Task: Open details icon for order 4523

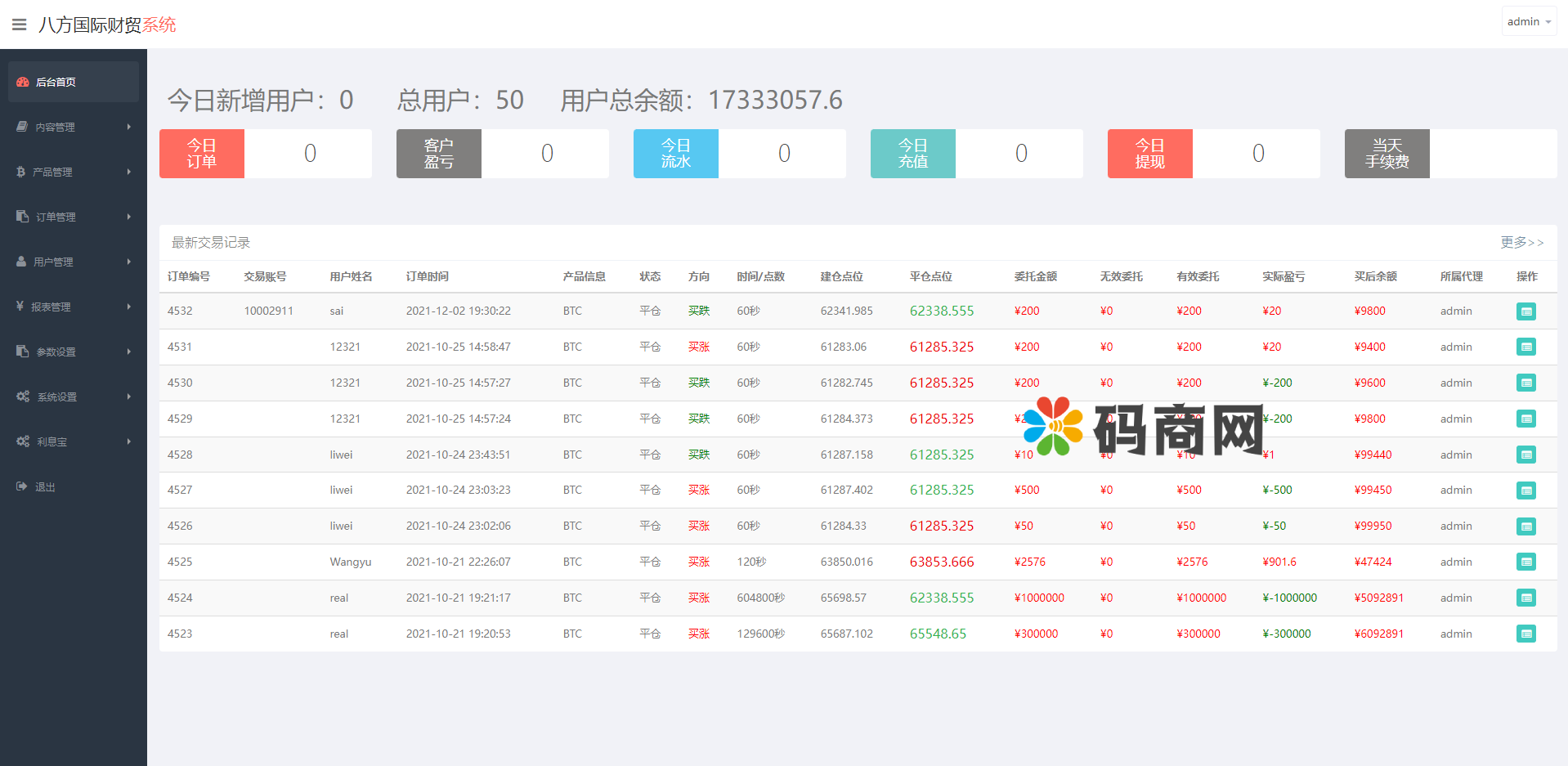Action: click(x=1525, y=634)
